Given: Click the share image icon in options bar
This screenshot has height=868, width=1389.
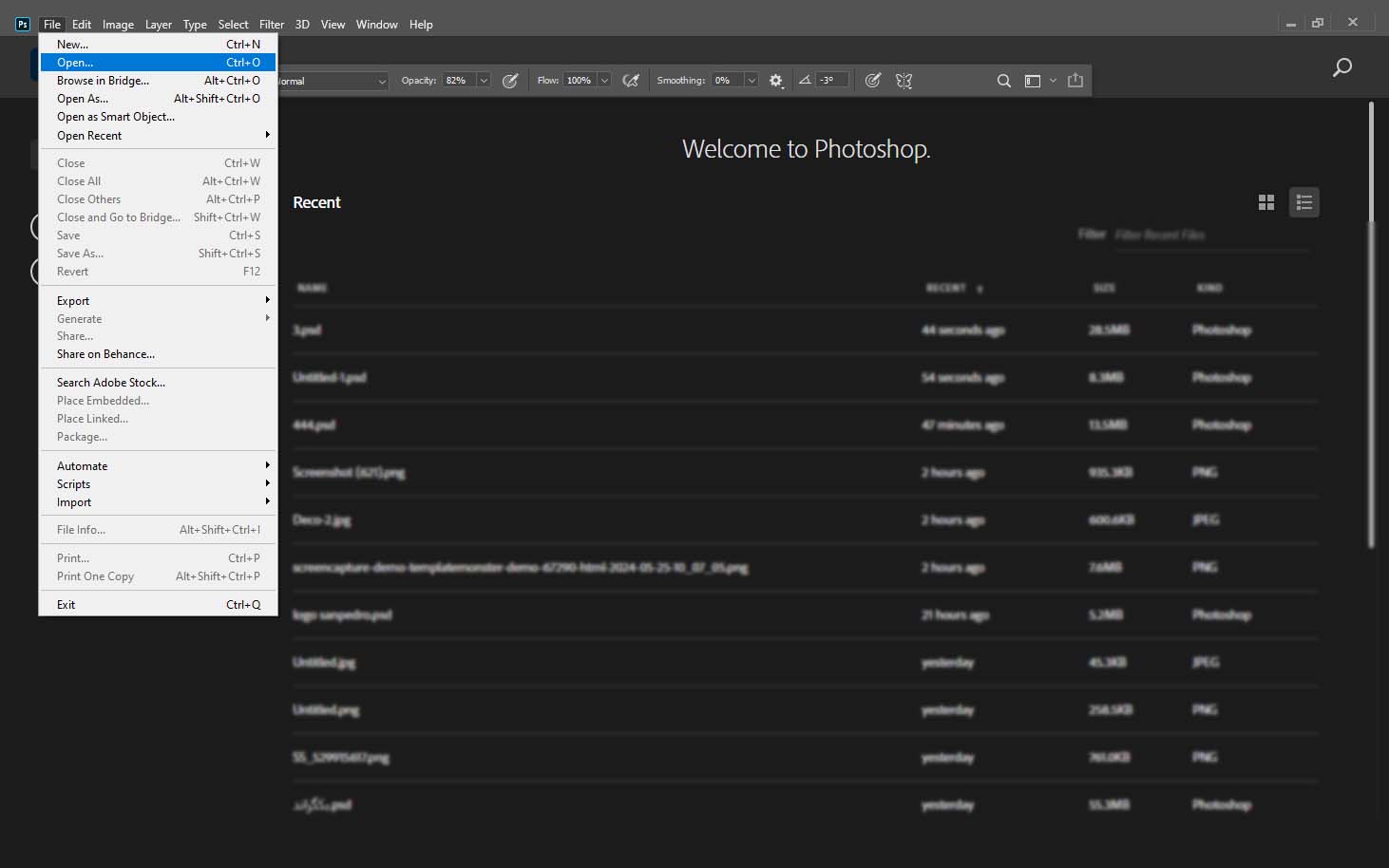Looking at the screenshot, I should 1075,81.
